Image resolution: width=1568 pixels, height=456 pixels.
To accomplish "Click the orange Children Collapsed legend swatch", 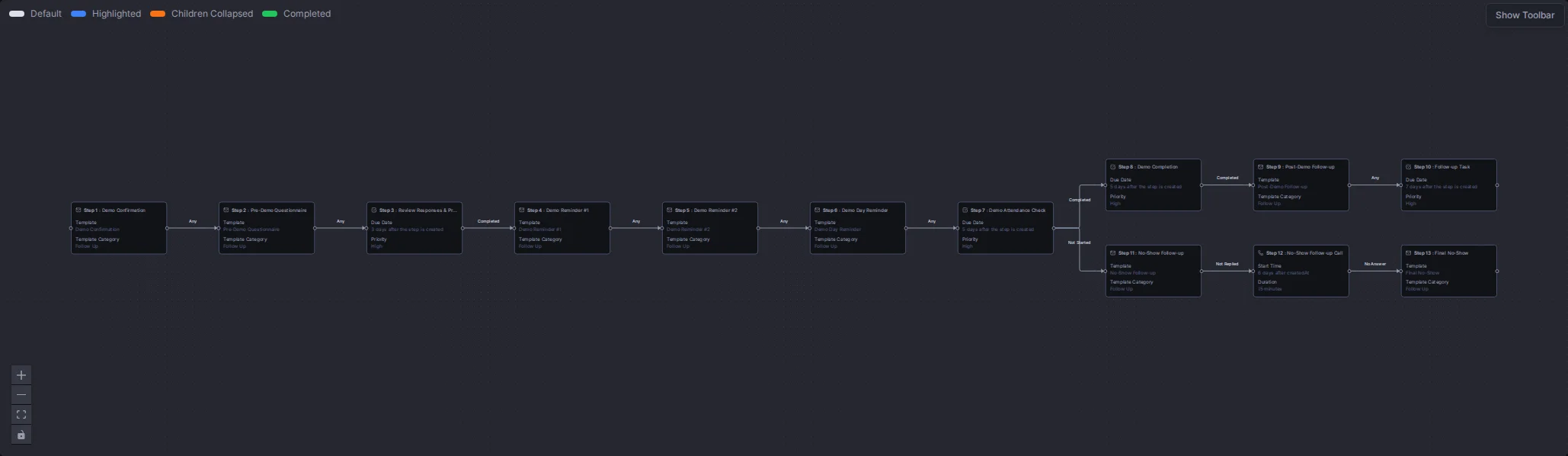I will 158,14.
